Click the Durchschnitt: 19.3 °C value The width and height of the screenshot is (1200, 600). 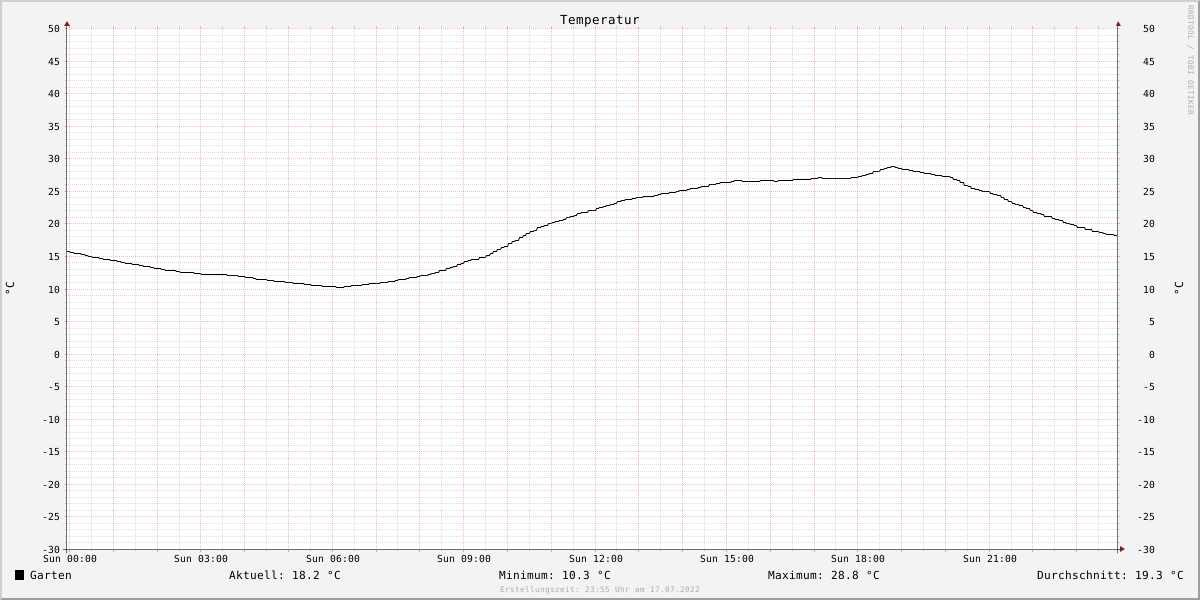(x=1110, y=575)
